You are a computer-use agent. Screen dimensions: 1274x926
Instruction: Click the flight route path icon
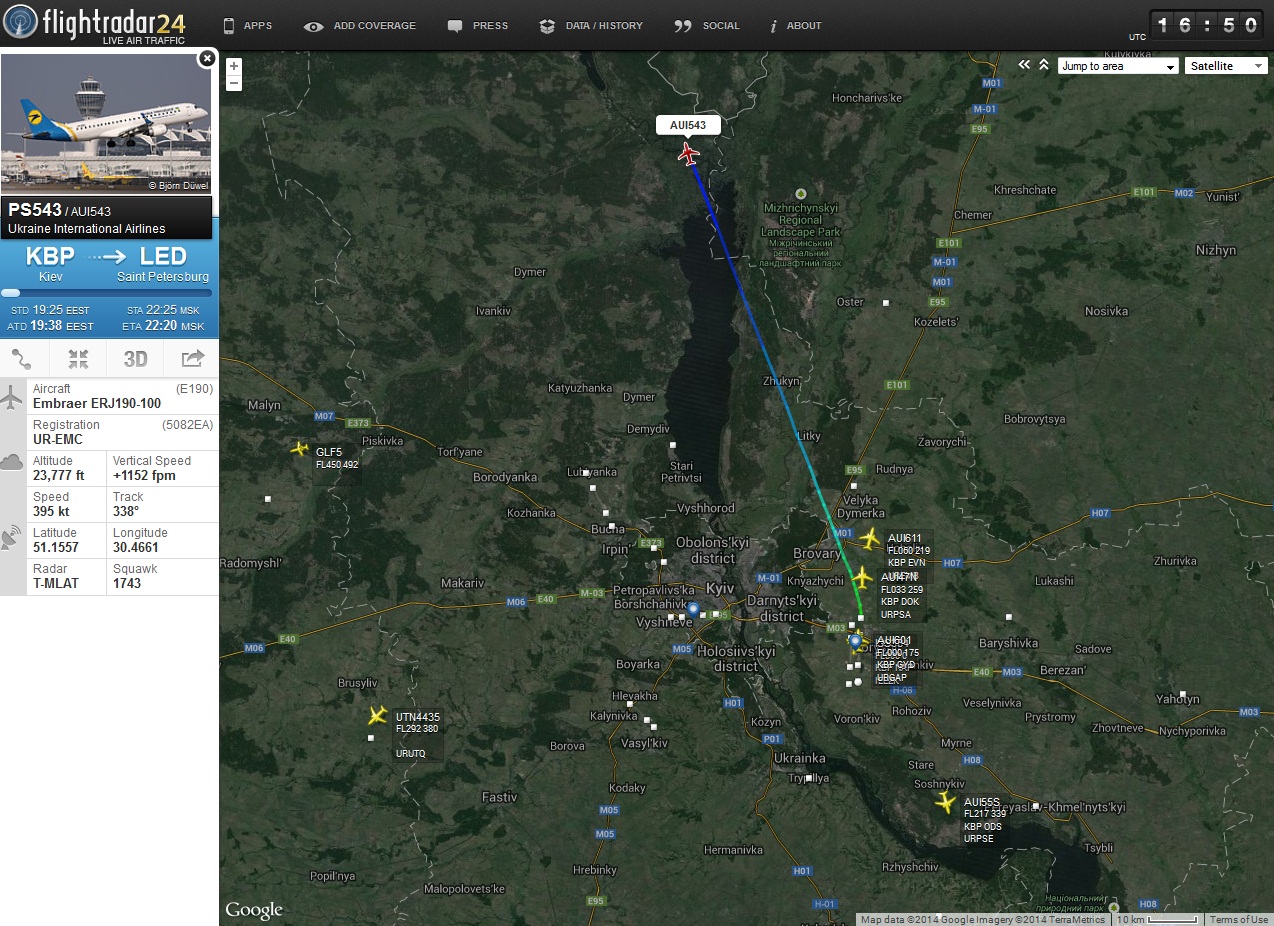coord(22,359)
